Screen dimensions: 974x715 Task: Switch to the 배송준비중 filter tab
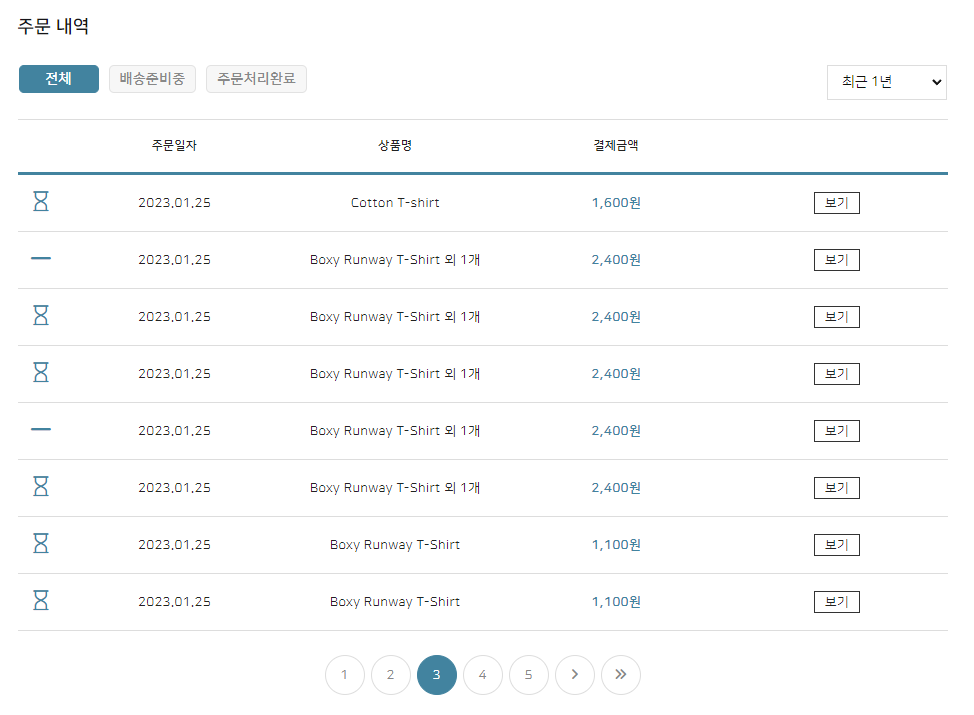point(152,79)
